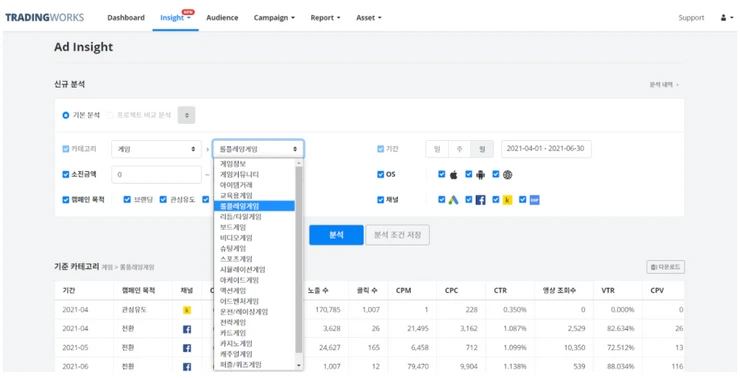Open the Campaign dropdown menu

[274, 18]
